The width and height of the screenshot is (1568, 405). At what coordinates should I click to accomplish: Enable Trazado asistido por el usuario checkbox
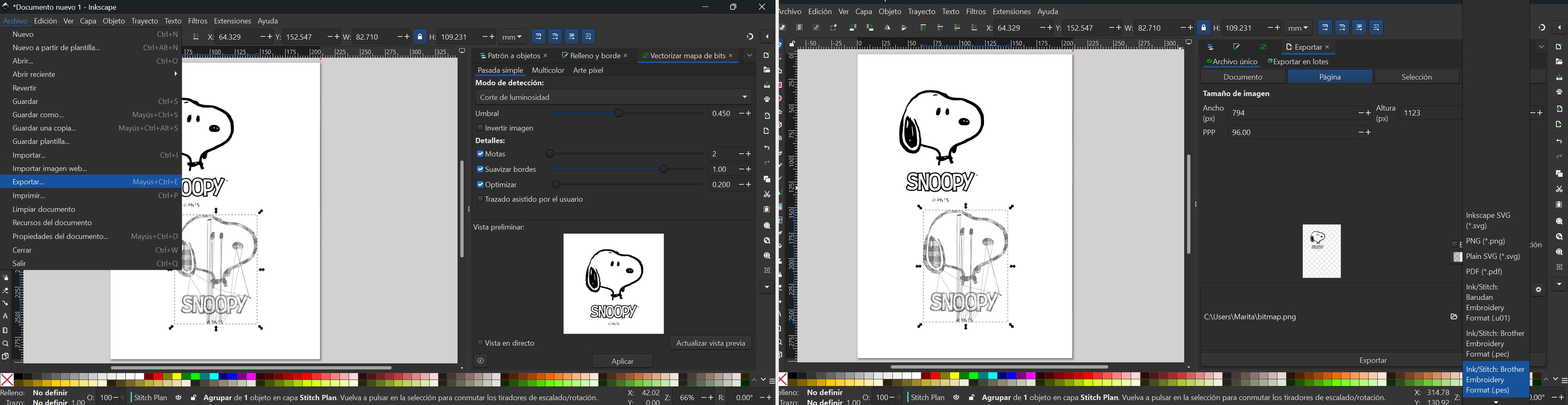pos(480,200)
